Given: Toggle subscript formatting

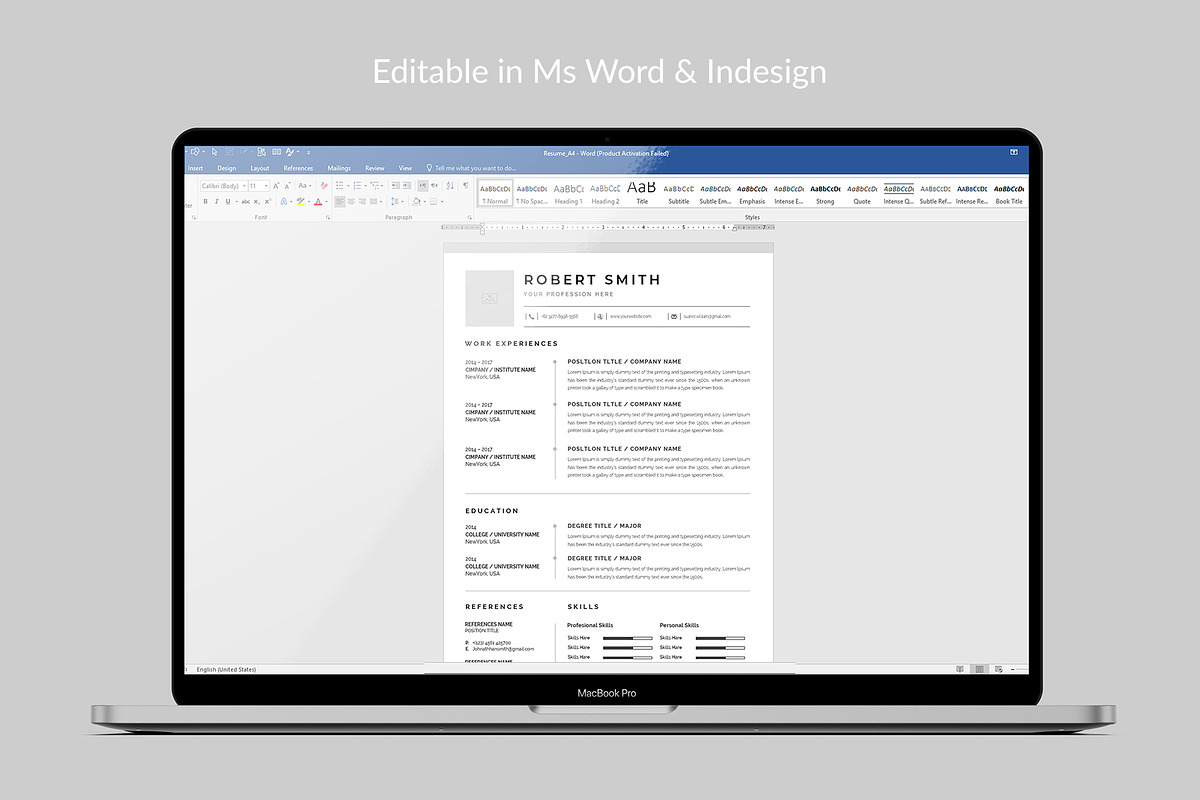Looking at the screenshot, I should click(257, 201).
